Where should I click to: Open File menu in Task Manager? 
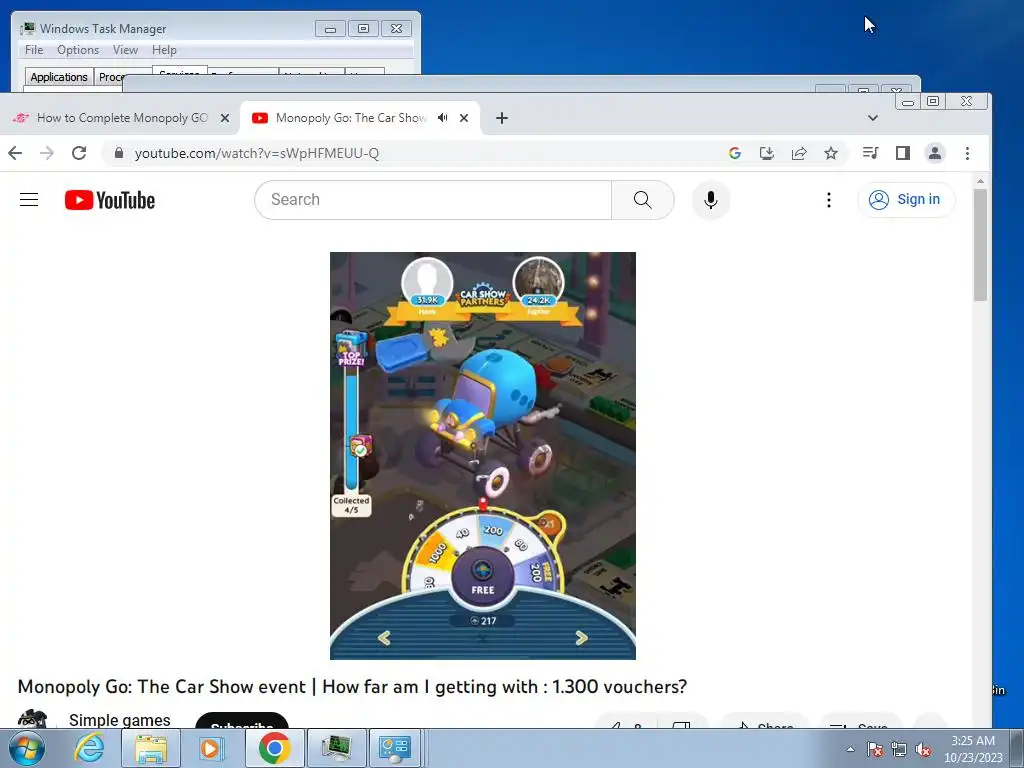tap(34, 50)
